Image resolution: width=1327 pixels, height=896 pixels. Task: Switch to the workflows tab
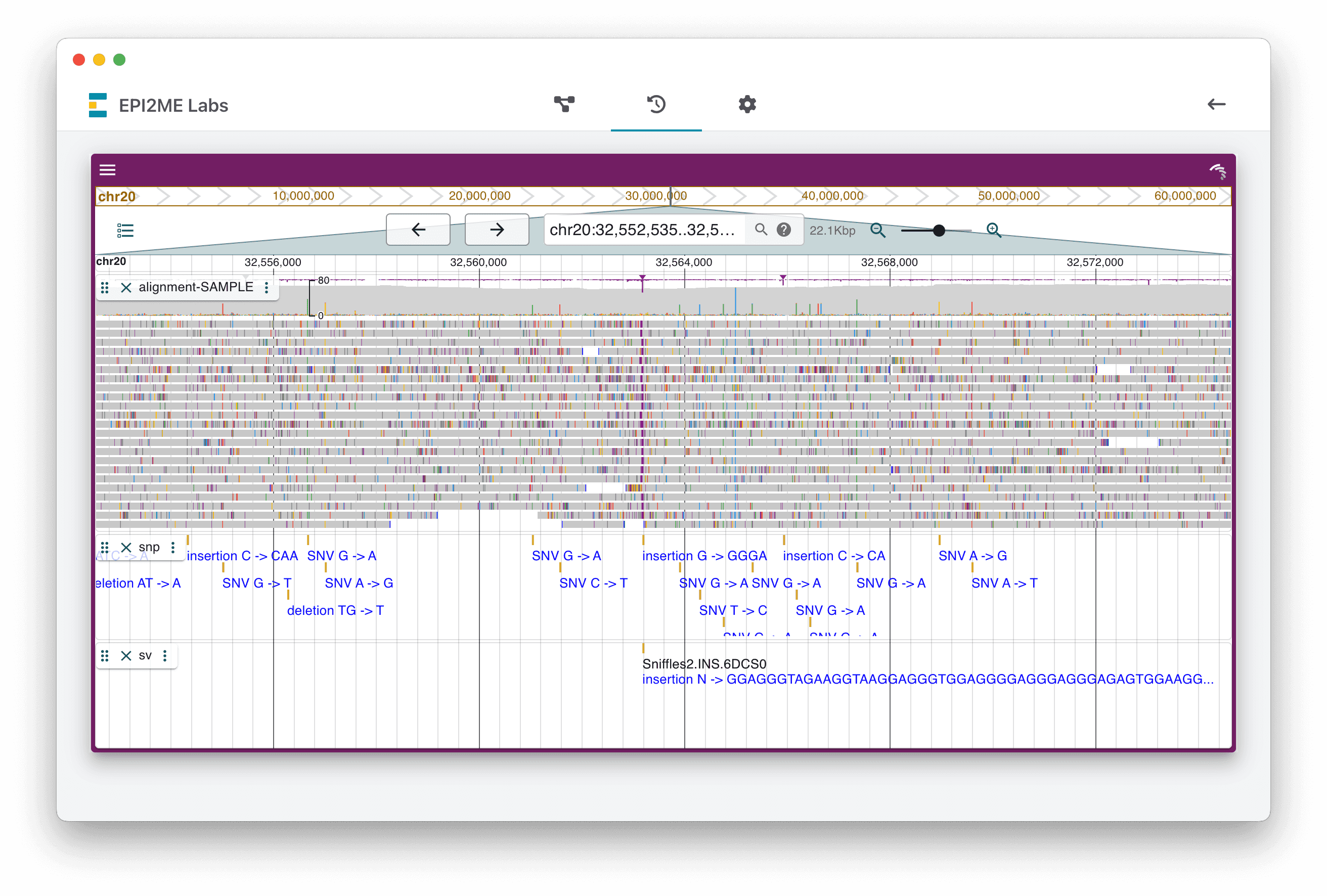pos(565,105)
